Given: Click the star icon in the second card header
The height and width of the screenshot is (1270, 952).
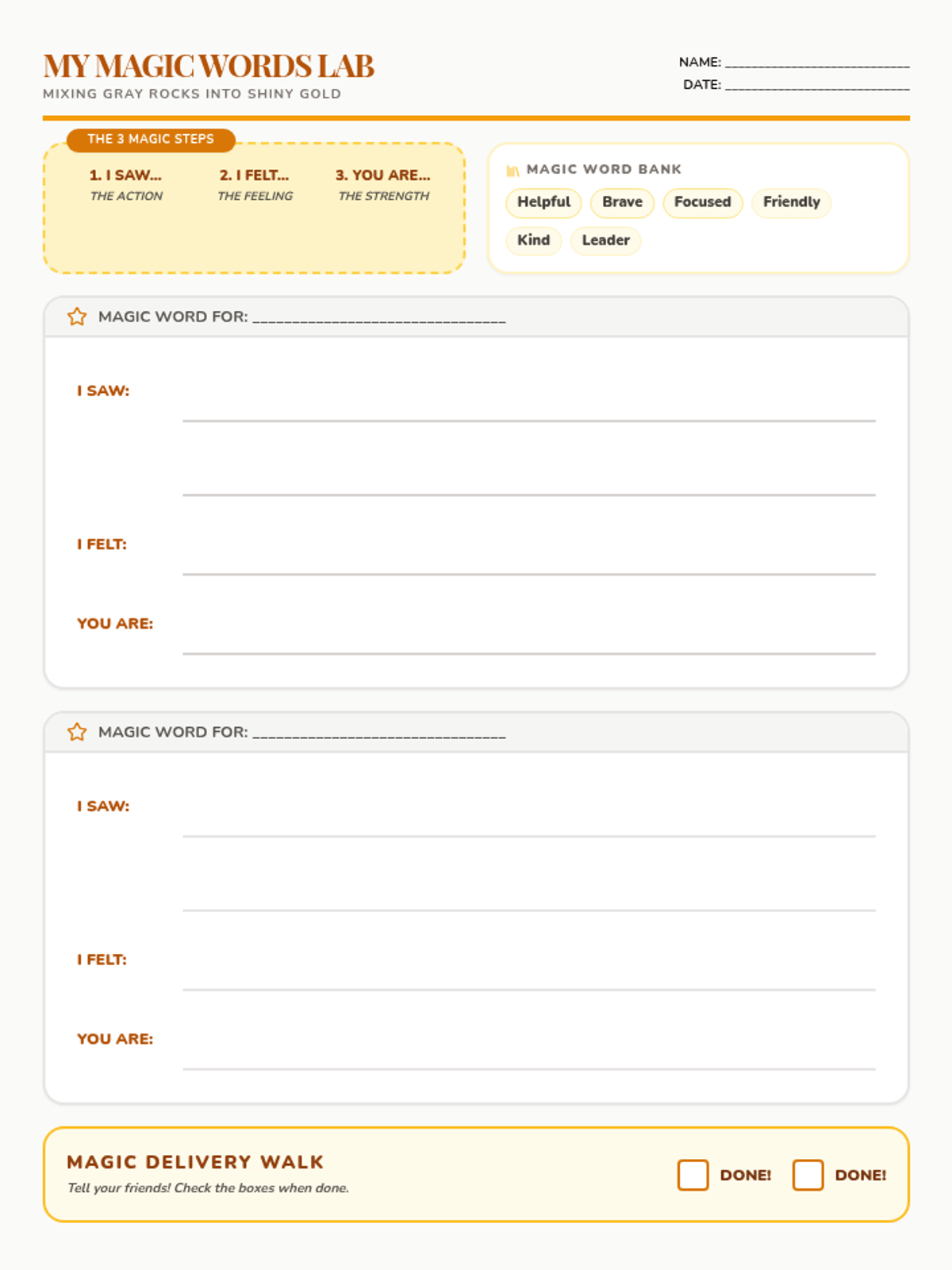Looking at the screenshot, I should pos(77,732).
